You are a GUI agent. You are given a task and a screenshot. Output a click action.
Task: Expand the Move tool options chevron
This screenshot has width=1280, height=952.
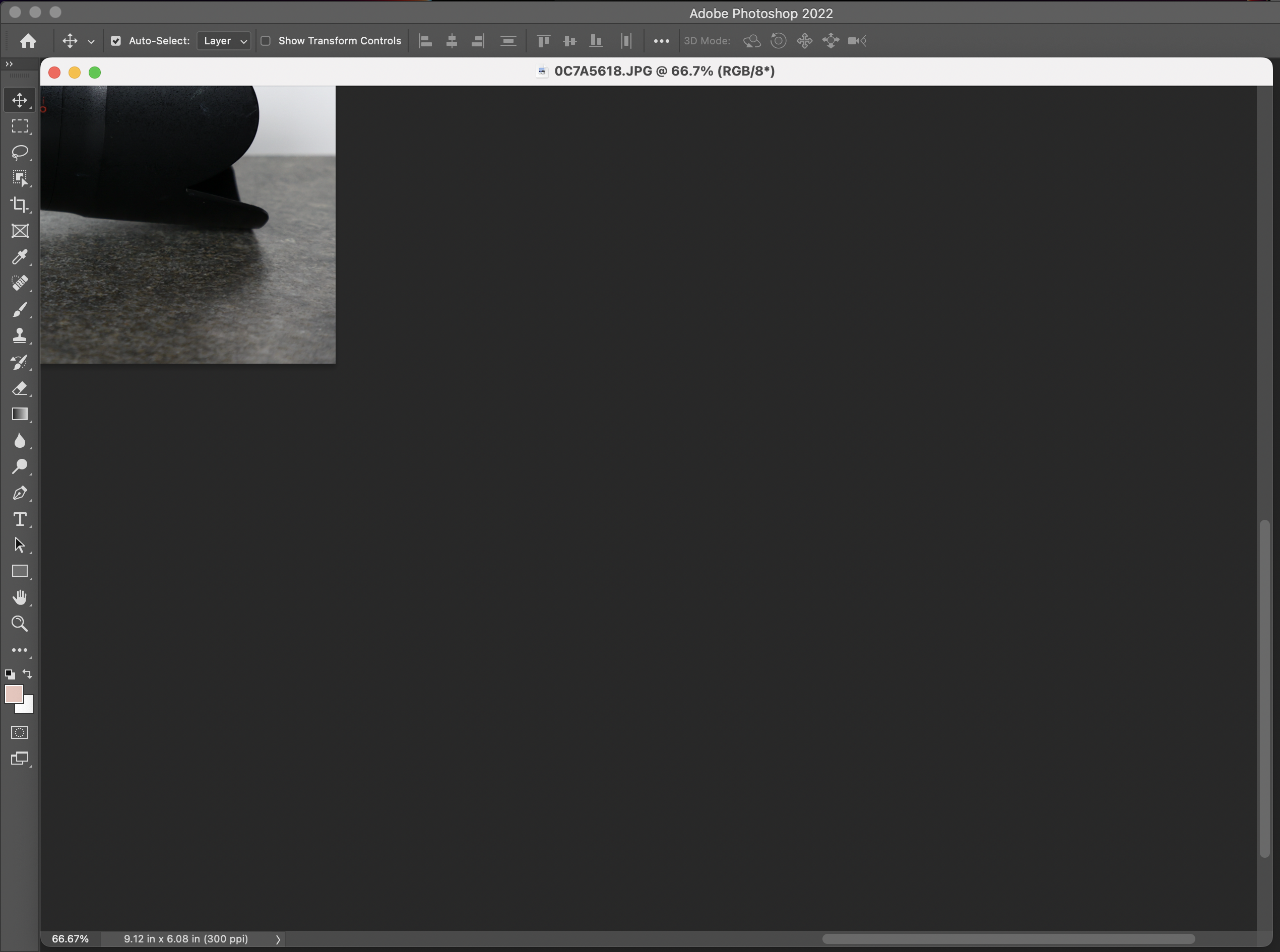tap(91, 41)
